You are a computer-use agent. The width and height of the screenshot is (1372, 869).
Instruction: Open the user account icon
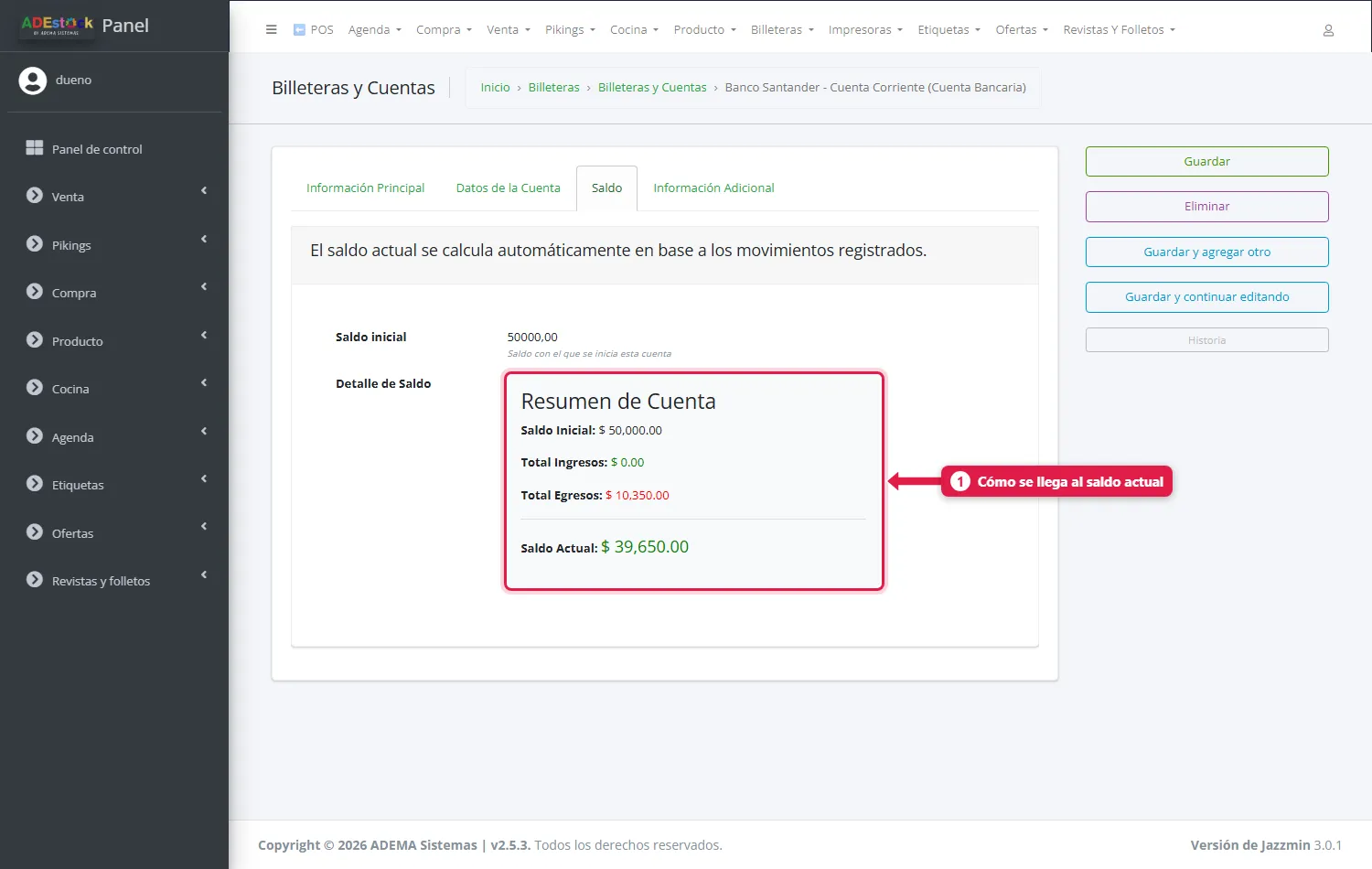click(1328, 30)
